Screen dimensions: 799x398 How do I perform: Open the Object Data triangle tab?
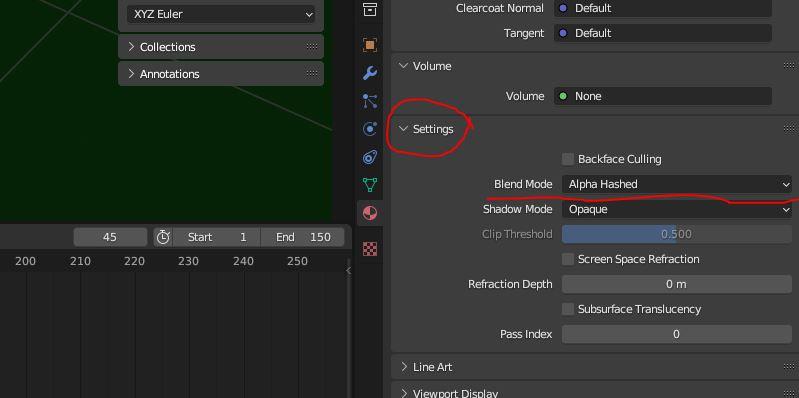point(370,184)
